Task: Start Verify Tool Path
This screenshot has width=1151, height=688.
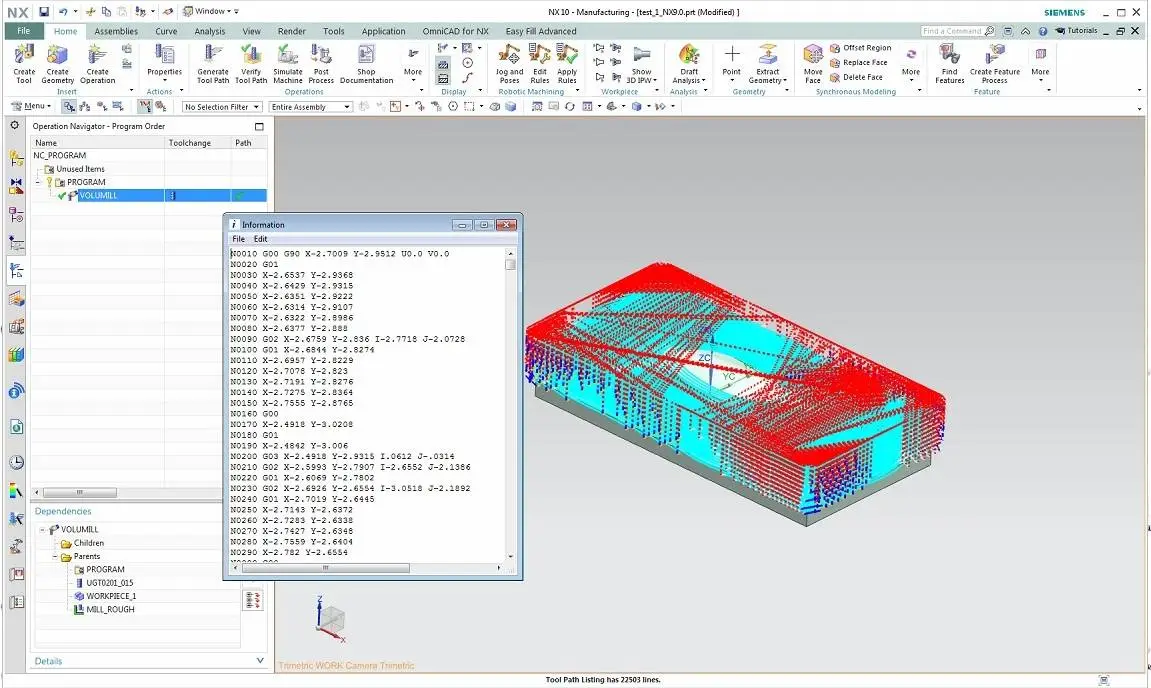Action: (x=251, y=64)
